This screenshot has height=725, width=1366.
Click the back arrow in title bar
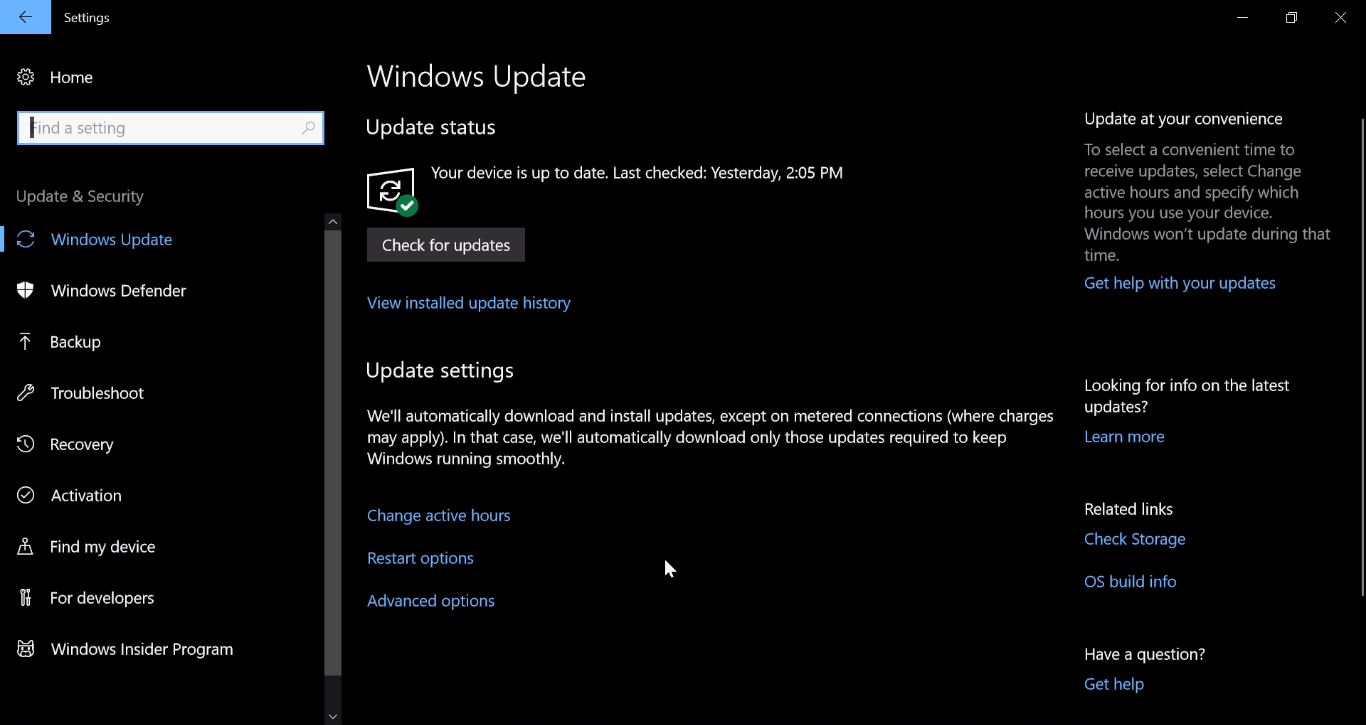[25, 17]
